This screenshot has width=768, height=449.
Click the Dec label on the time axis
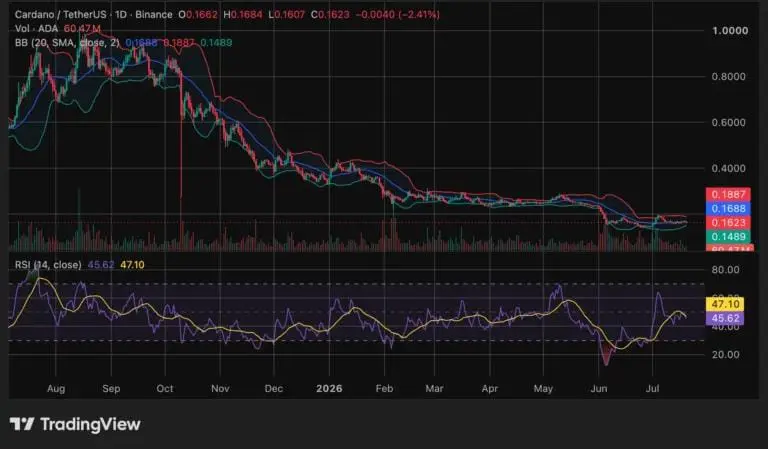coord(273,389)
